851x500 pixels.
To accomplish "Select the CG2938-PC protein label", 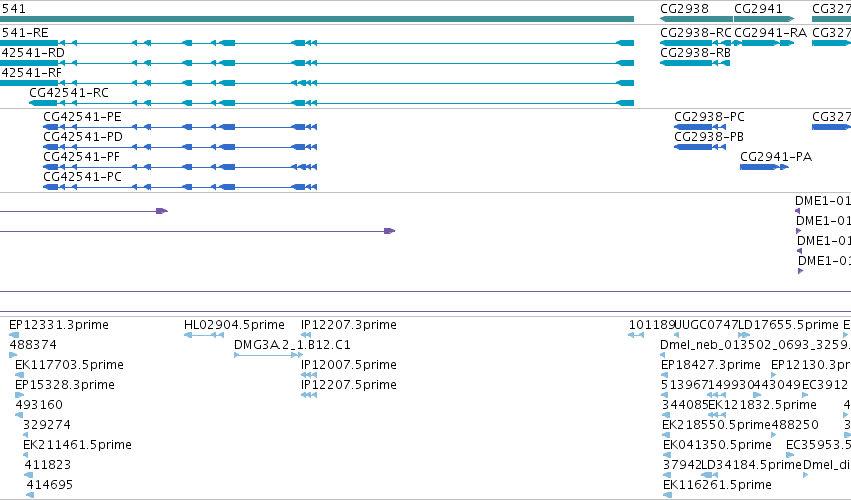I will (709, 117).
